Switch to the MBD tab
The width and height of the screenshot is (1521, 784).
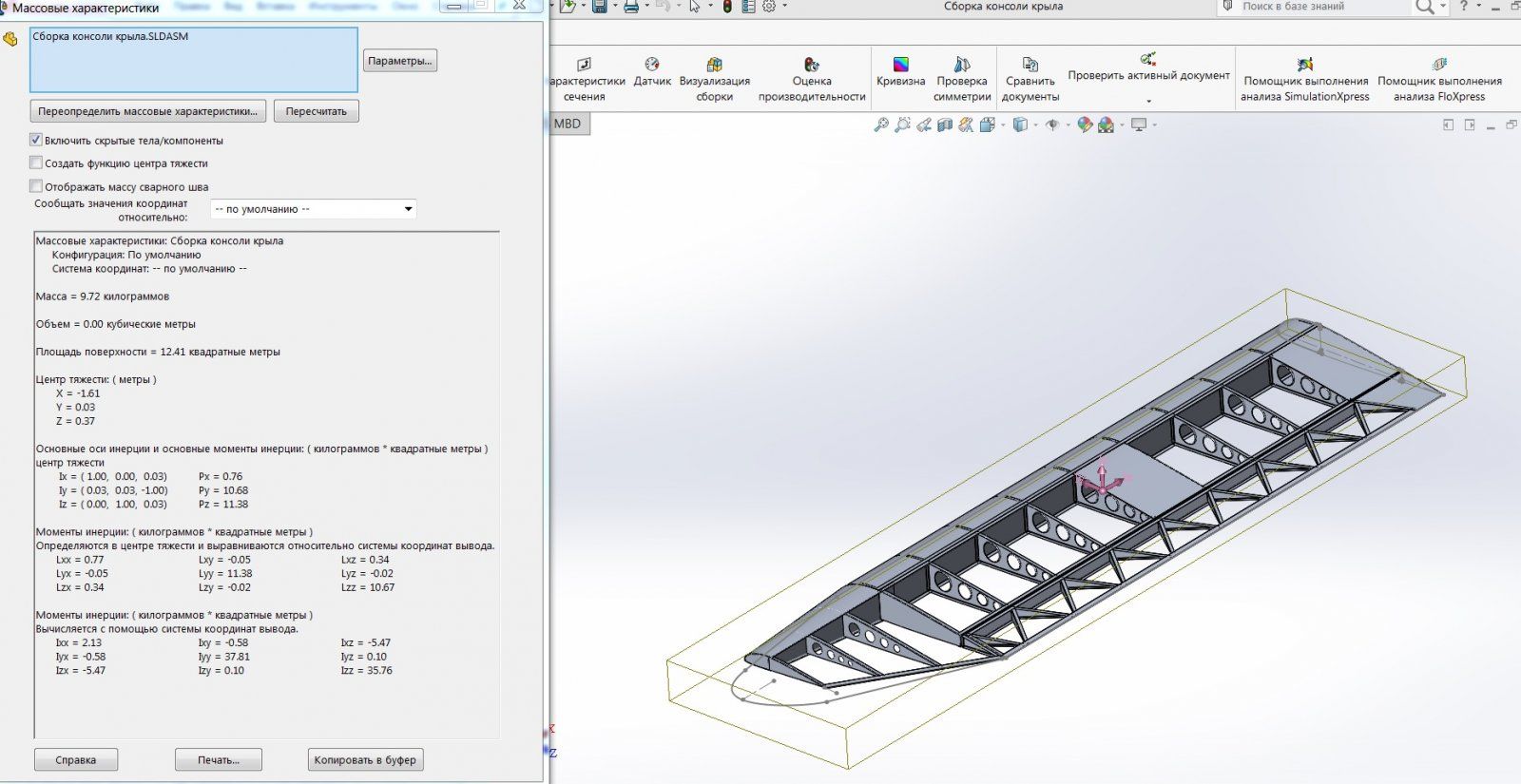[x=568, y=124]
